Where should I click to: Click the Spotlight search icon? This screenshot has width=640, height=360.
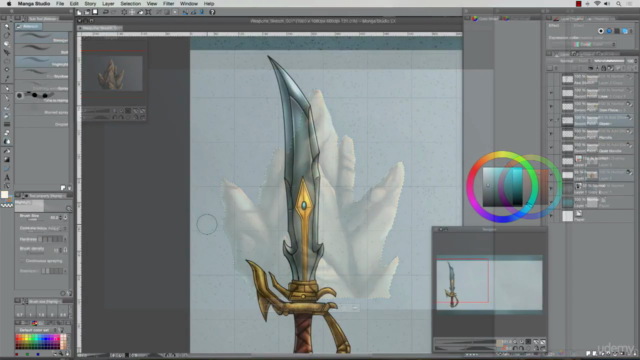pos(619,4)
